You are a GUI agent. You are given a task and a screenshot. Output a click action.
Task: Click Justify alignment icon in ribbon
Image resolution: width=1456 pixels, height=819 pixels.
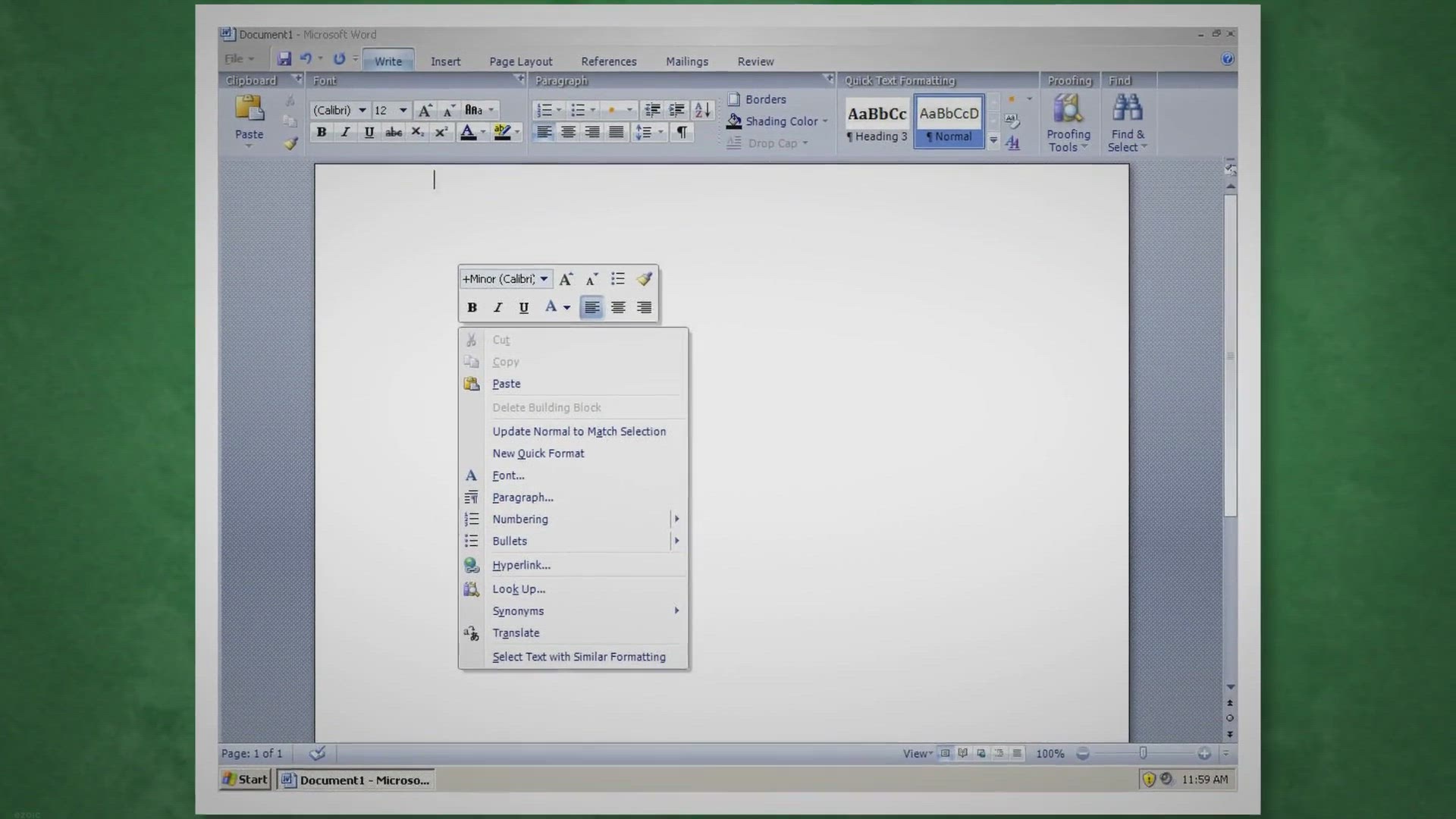pos(617,132)
